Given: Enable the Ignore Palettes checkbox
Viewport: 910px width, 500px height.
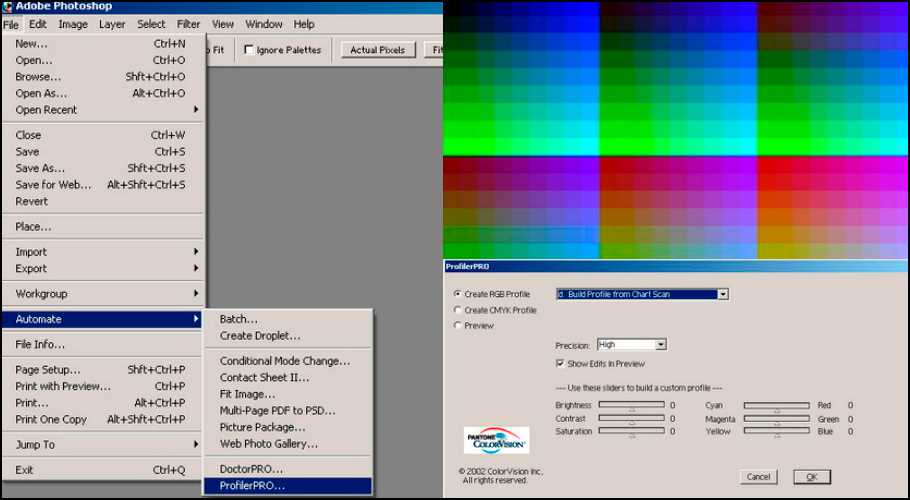Looking at the screenshot, I should coord(249,50).
